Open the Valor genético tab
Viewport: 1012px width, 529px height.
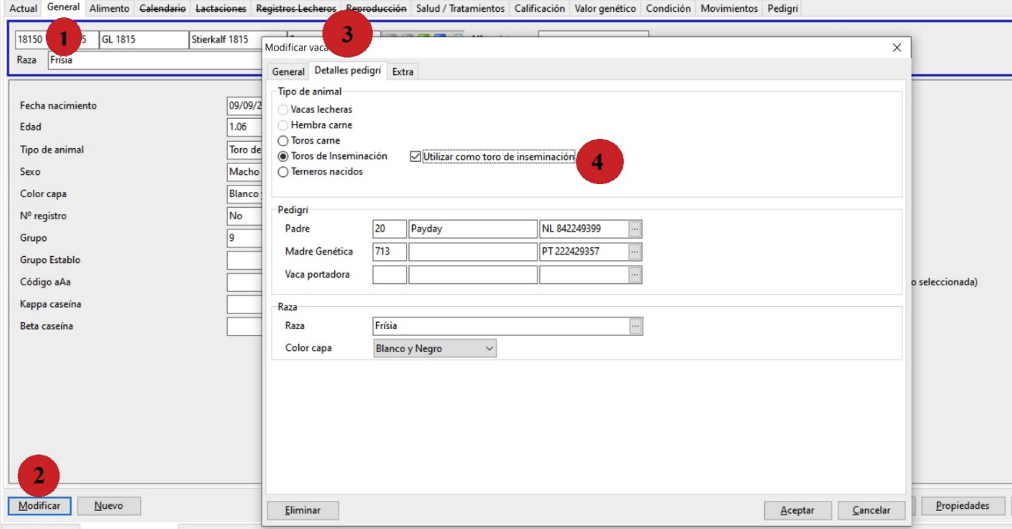click(x=605, y=8)
